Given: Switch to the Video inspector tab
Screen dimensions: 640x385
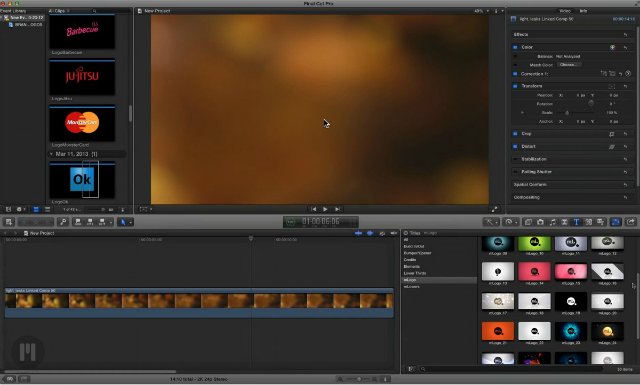Looking at the screenshot, I should [565, 11].
